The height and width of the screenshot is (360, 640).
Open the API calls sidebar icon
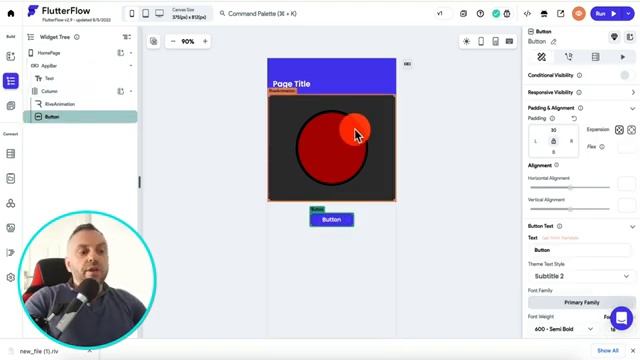coord(11,178)
